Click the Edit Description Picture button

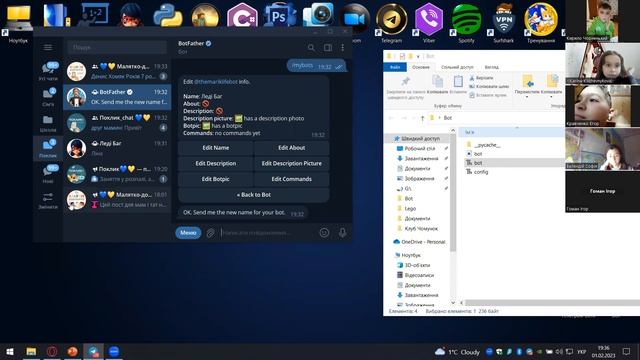click(x=291, y=163)
